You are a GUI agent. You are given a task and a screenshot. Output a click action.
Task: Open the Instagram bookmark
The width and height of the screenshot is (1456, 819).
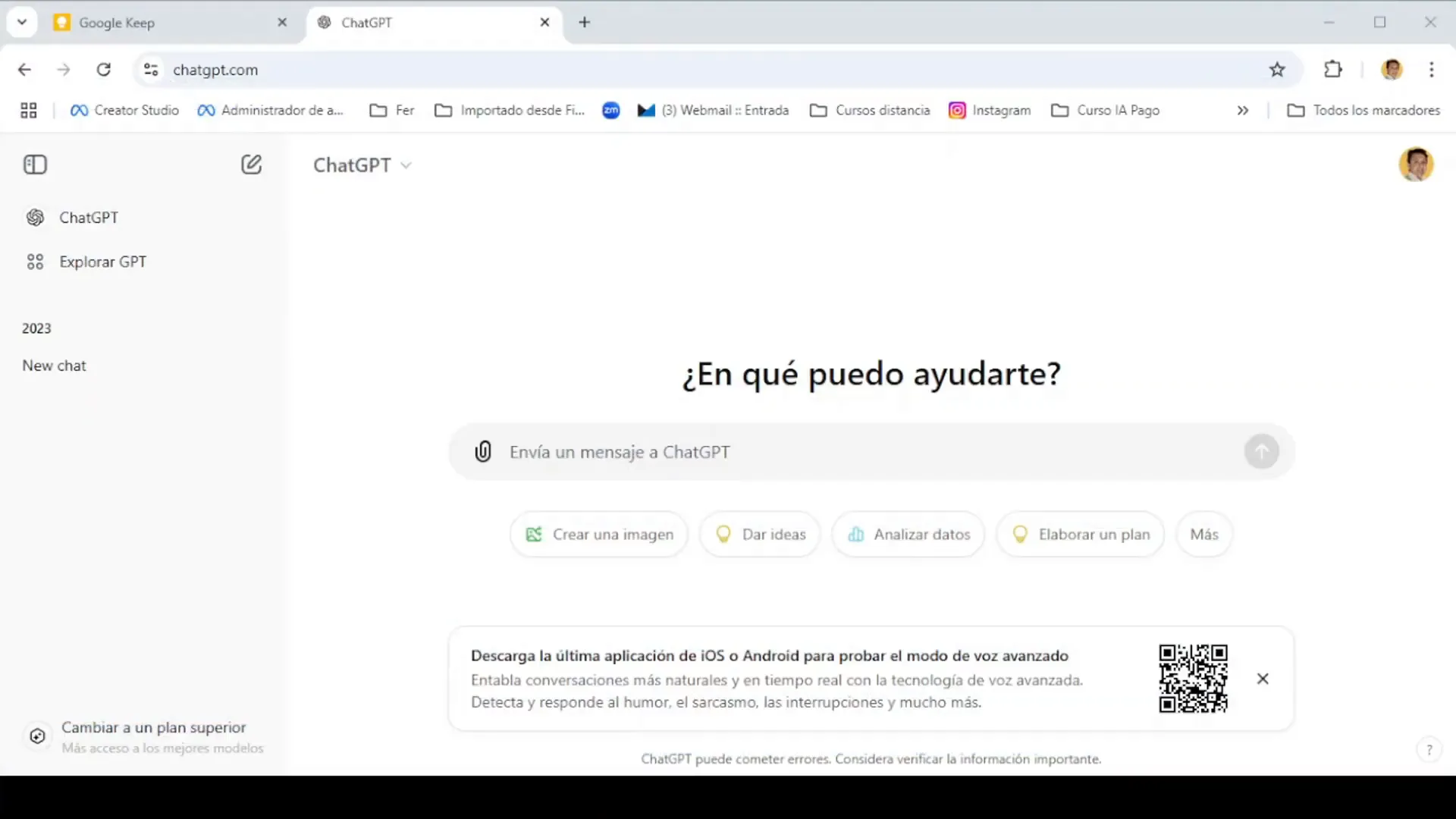[x=990, y=111]
